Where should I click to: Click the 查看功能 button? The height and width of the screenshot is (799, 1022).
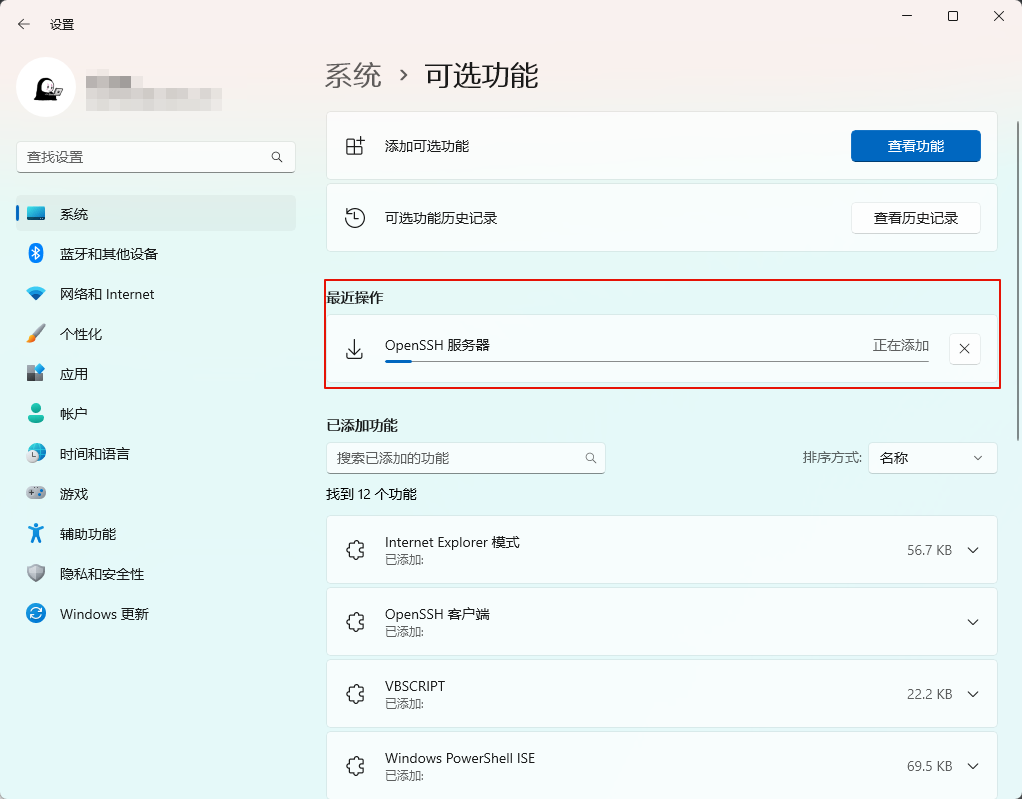[x=915, y=146]
